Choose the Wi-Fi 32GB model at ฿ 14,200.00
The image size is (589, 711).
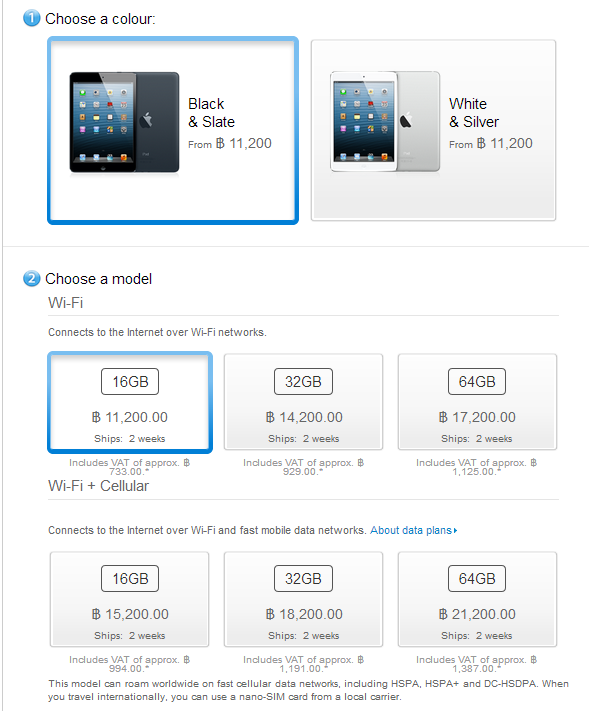303,402
